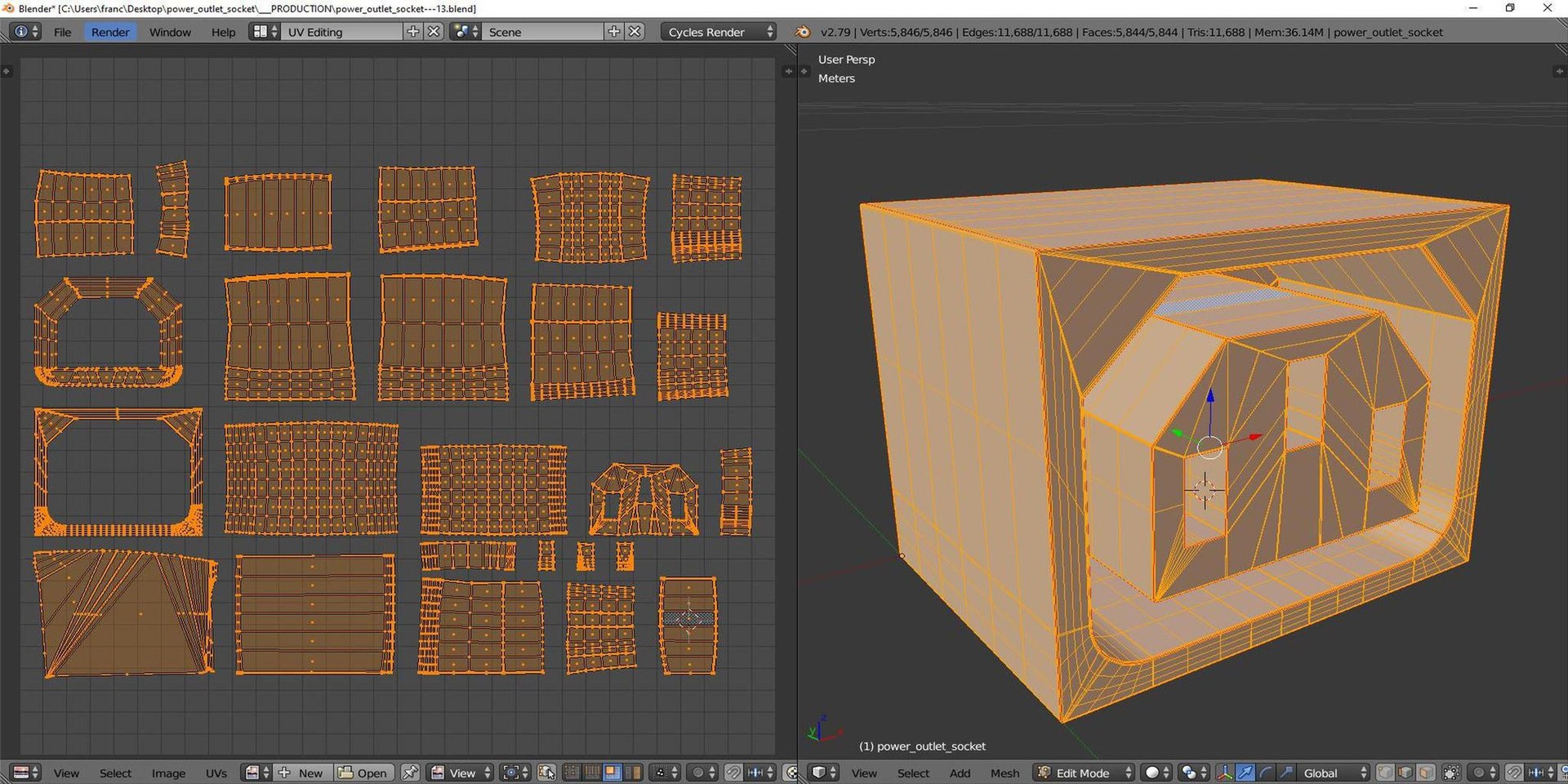Toggle limit selection to visible icon
Screen dimensions: 1568x784
(1451, 773)
